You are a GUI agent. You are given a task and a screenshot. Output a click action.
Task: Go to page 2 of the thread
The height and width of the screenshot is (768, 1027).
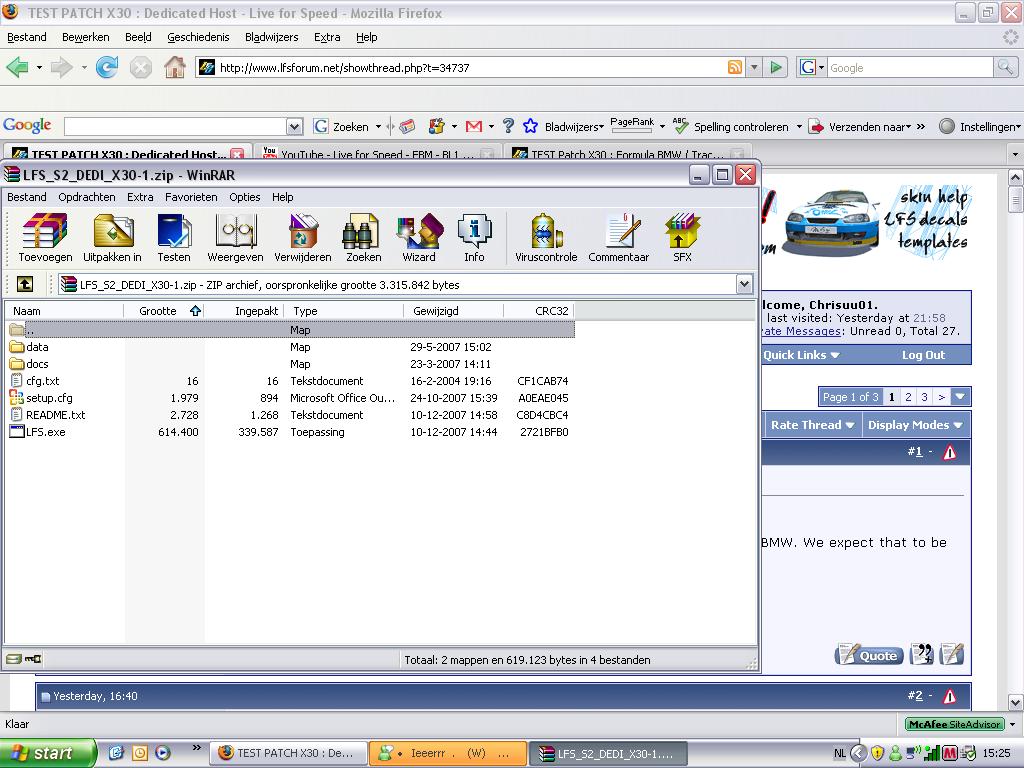pyautogui.click(x=908, y=397)
